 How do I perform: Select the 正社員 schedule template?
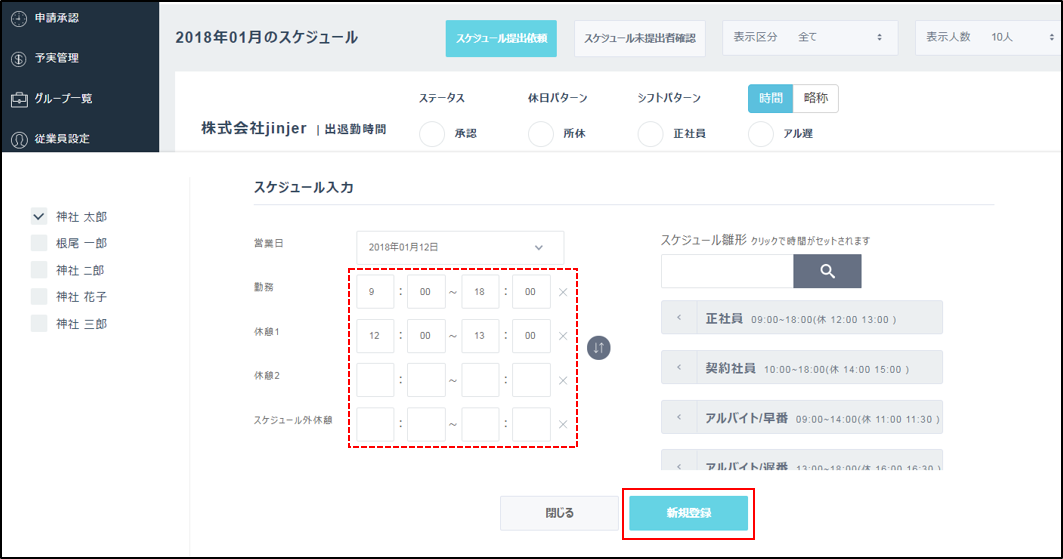click(x=800, y=318)
